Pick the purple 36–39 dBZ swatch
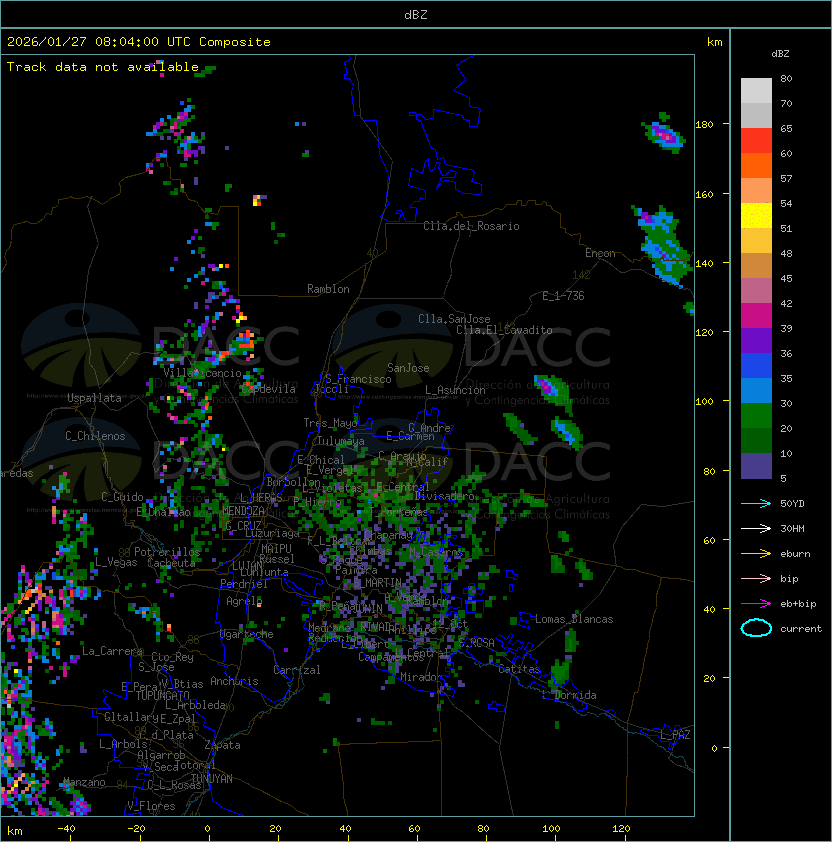Screen dimensions: 832x842 tap(756, 340)
